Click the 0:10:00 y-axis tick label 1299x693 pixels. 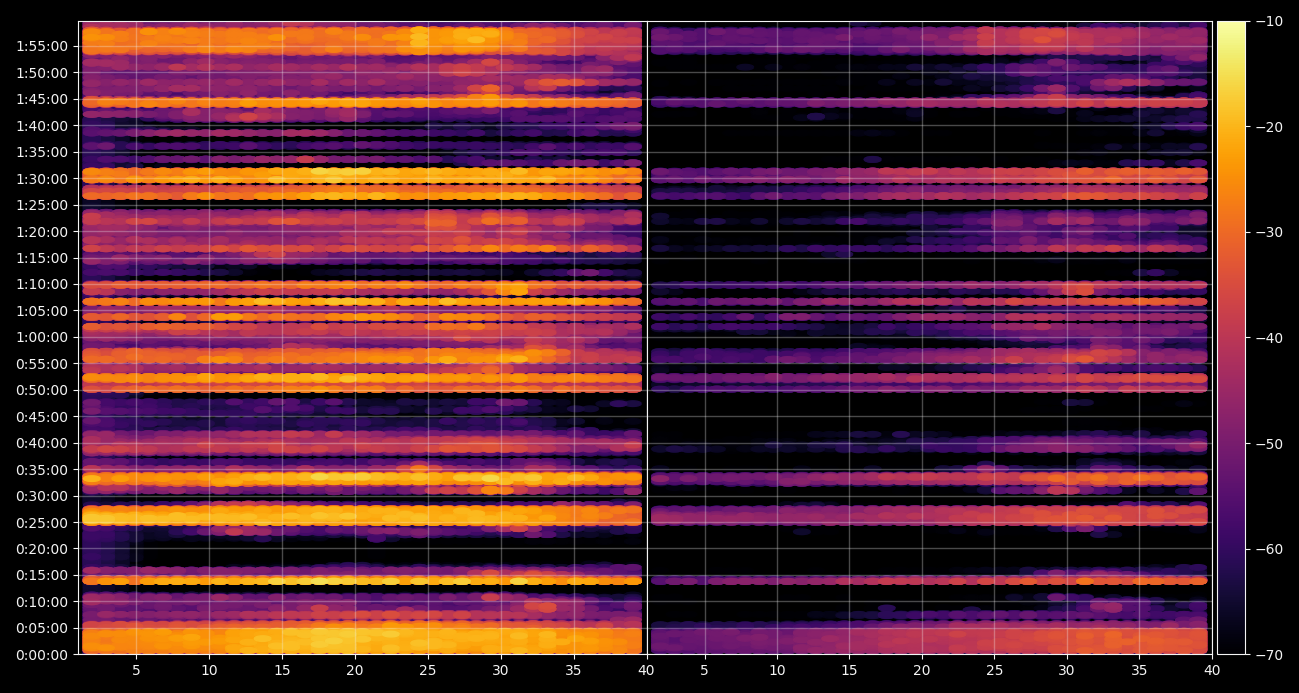pos(44,602)
